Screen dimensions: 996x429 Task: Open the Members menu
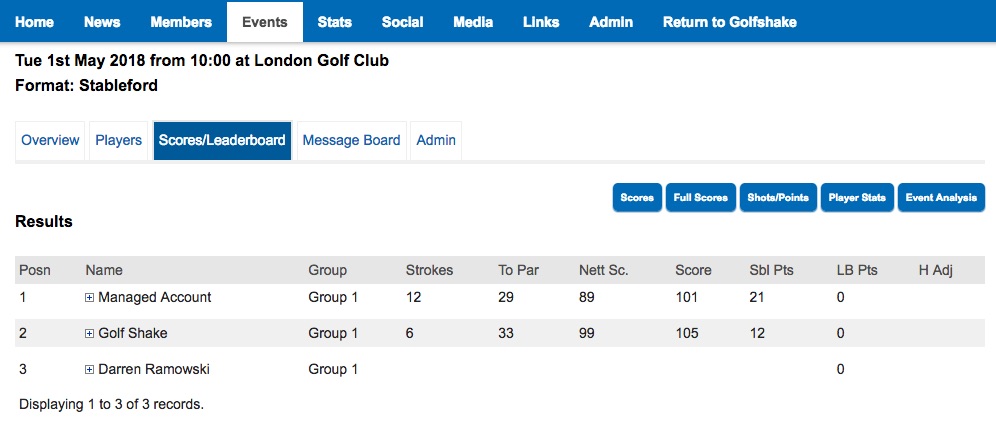point(181,22)
